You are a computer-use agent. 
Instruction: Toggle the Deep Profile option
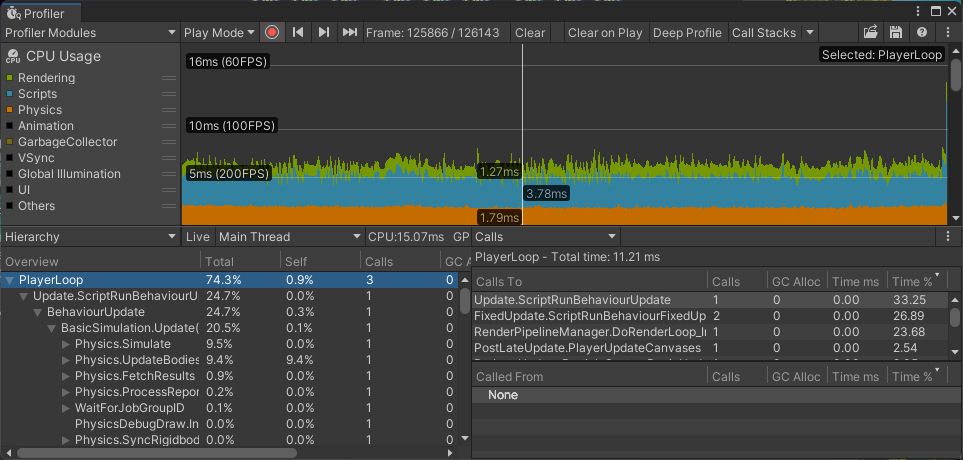click(687, 33)
